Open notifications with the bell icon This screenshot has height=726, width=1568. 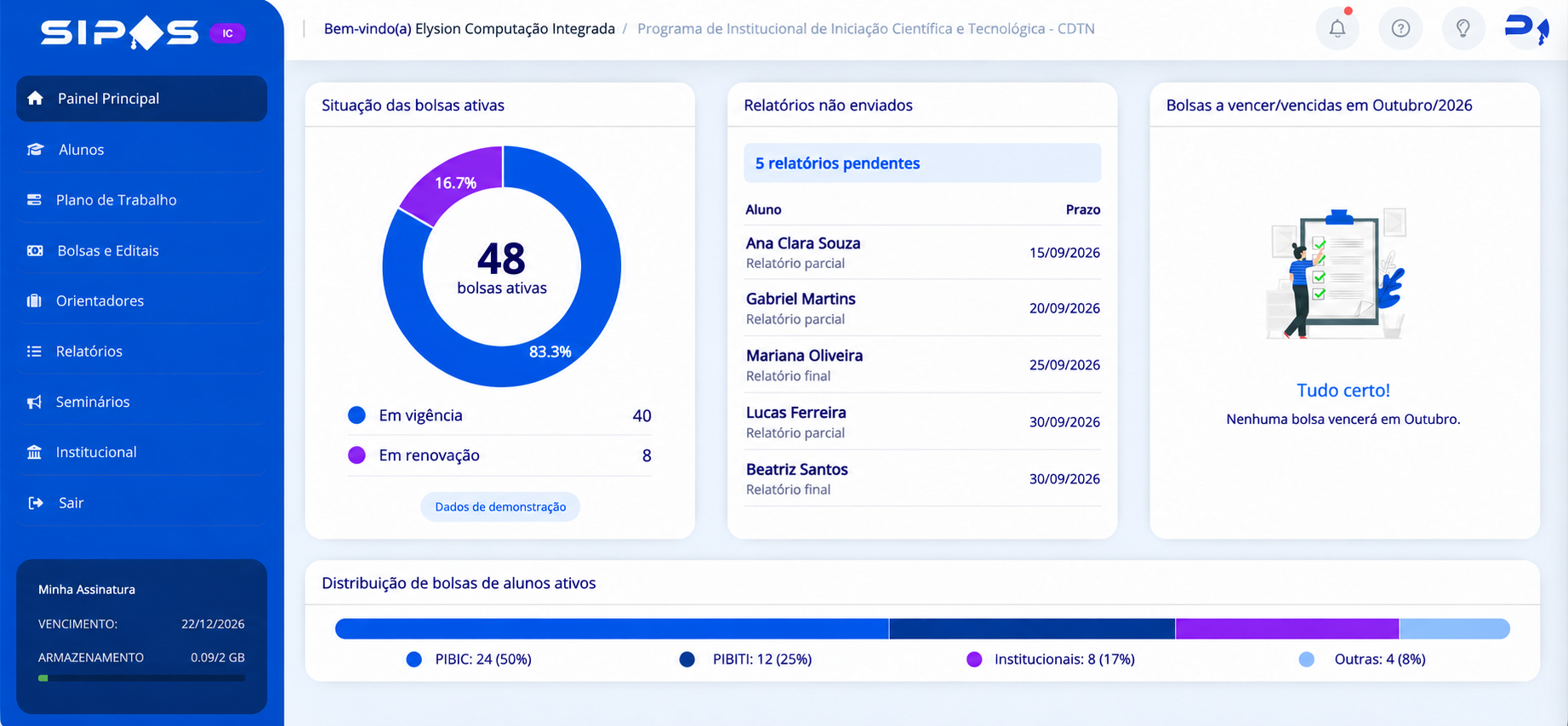click(1337, 28)
